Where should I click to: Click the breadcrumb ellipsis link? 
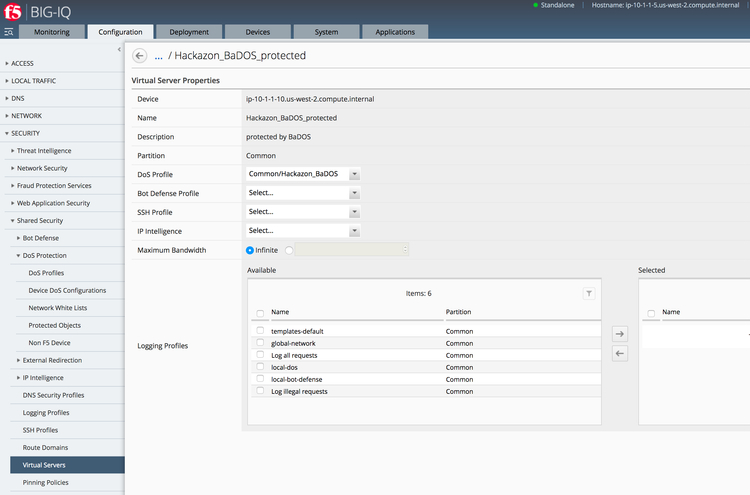(158, 56)
